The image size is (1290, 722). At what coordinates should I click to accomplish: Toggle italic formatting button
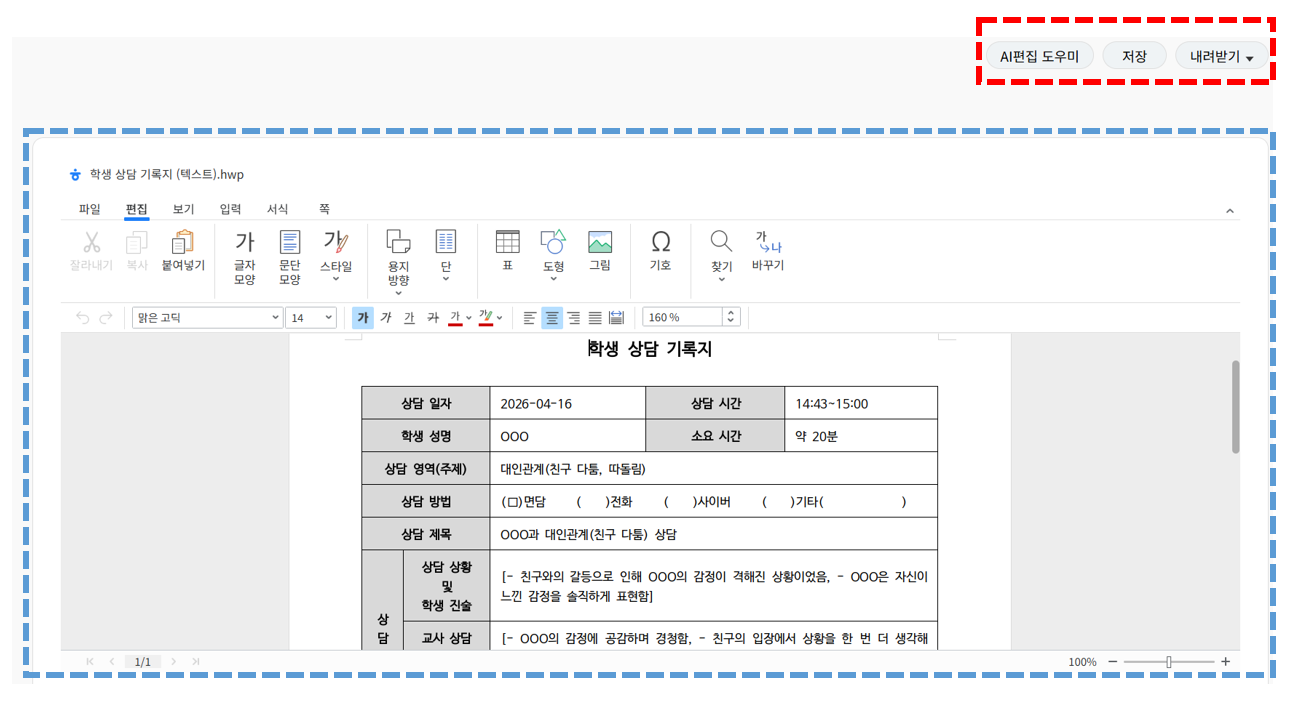coord(386,317)
